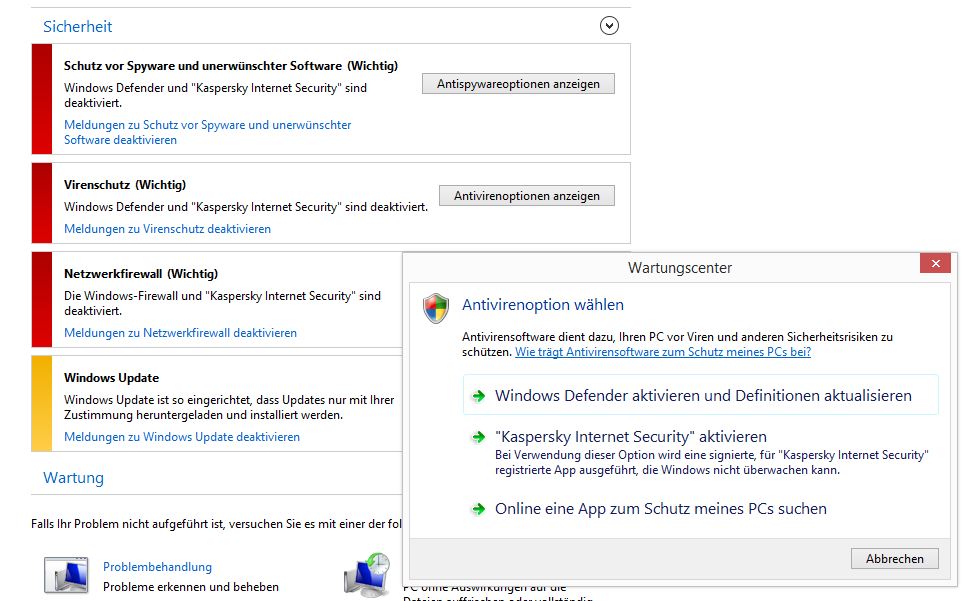The height and width of the screenshot is (601, 964).
Task: Choose Online eine App zum Schutz suchen
Action: point(660,509)
